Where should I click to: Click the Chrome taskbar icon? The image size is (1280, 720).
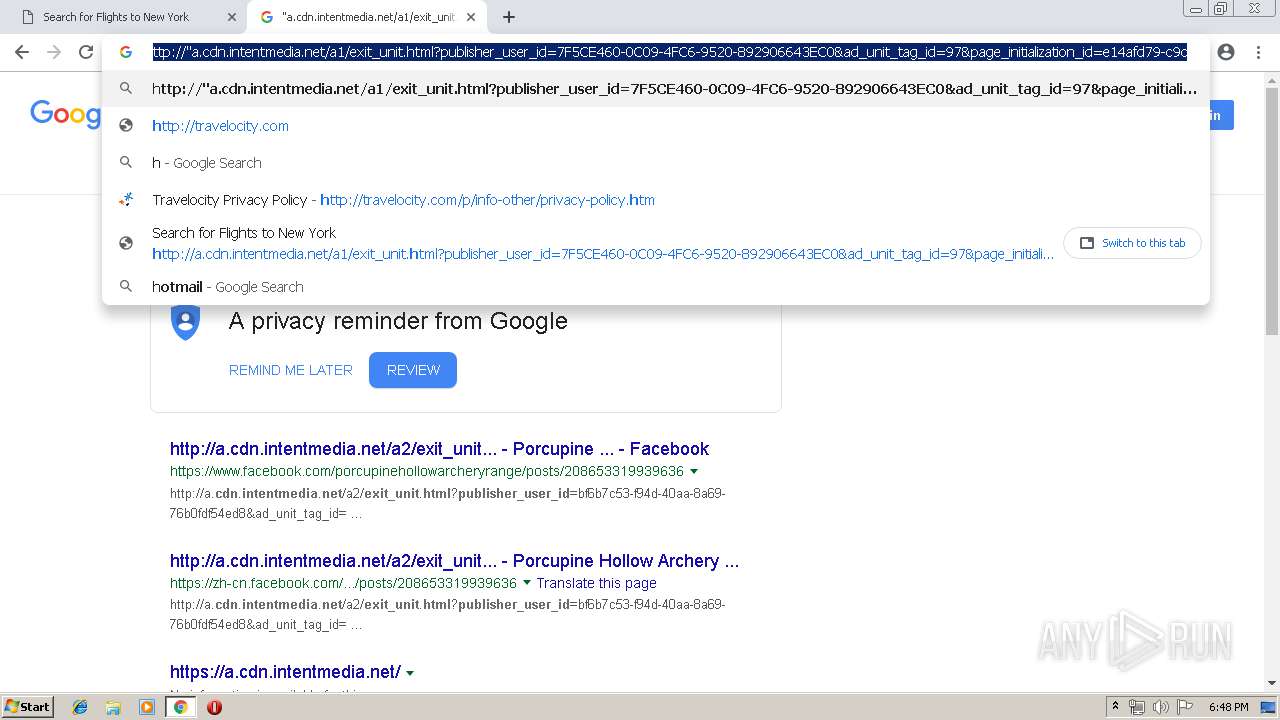tap(180, 707)
